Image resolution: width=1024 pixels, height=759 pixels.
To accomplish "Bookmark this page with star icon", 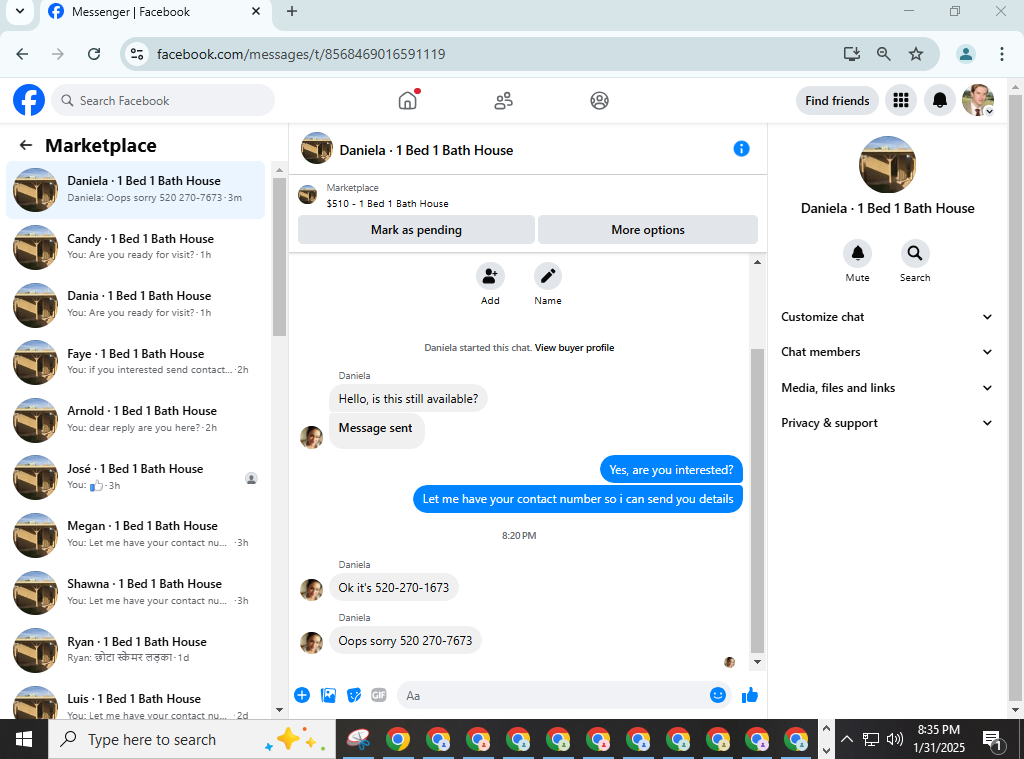I will pyautogui.click(x=916, y=54).
